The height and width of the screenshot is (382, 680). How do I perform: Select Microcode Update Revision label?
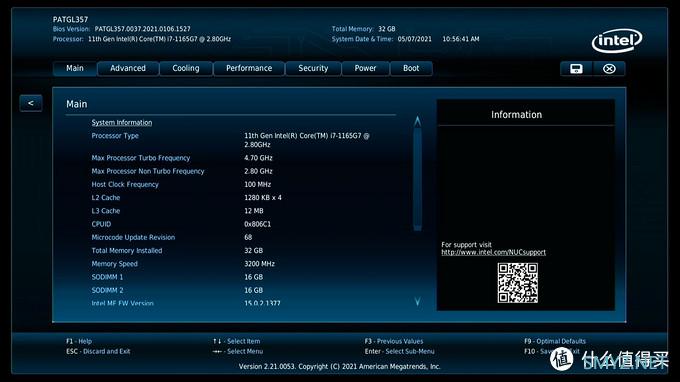click(x=133, y=237)
